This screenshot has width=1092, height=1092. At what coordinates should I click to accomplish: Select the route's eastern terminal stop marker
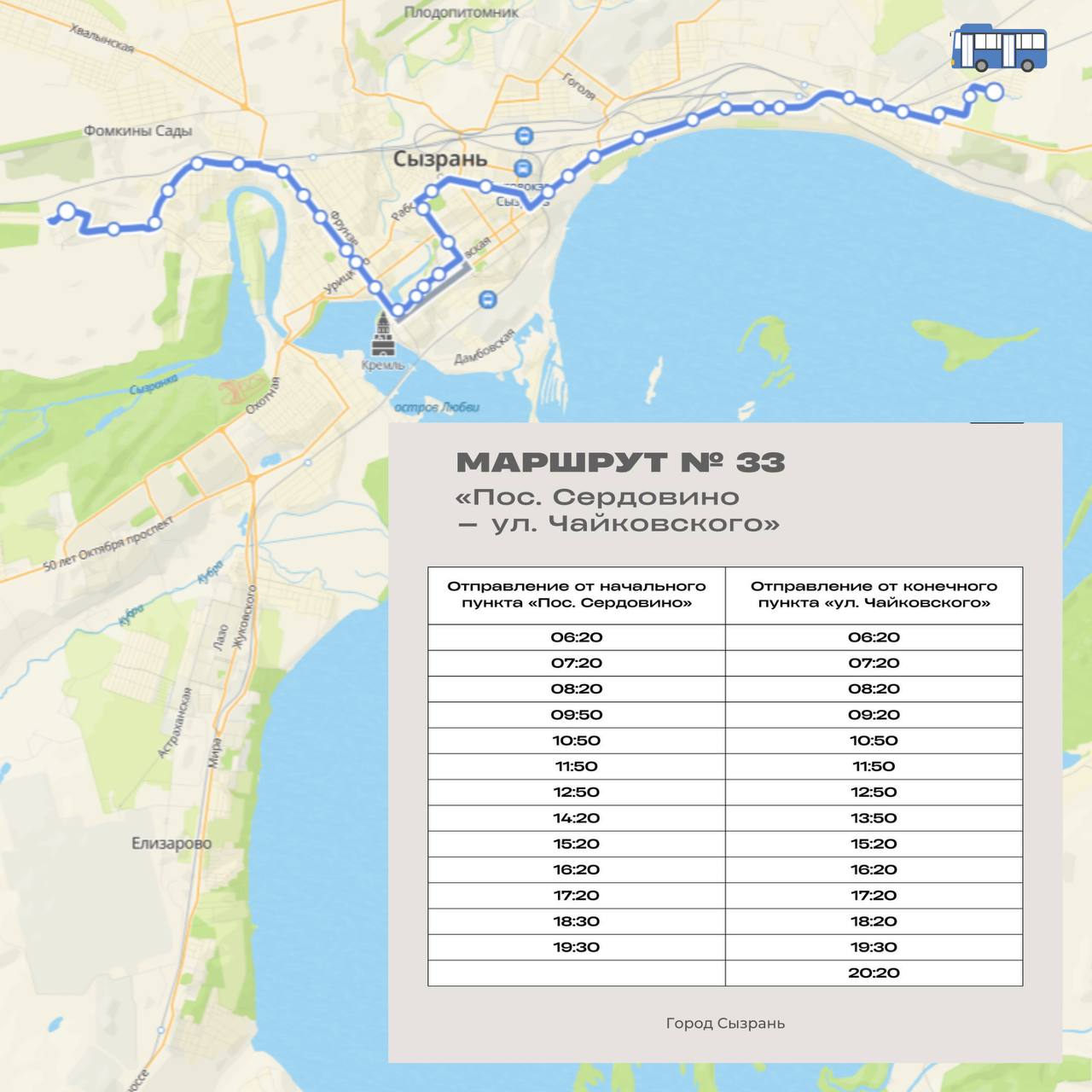tap(994, 92)
